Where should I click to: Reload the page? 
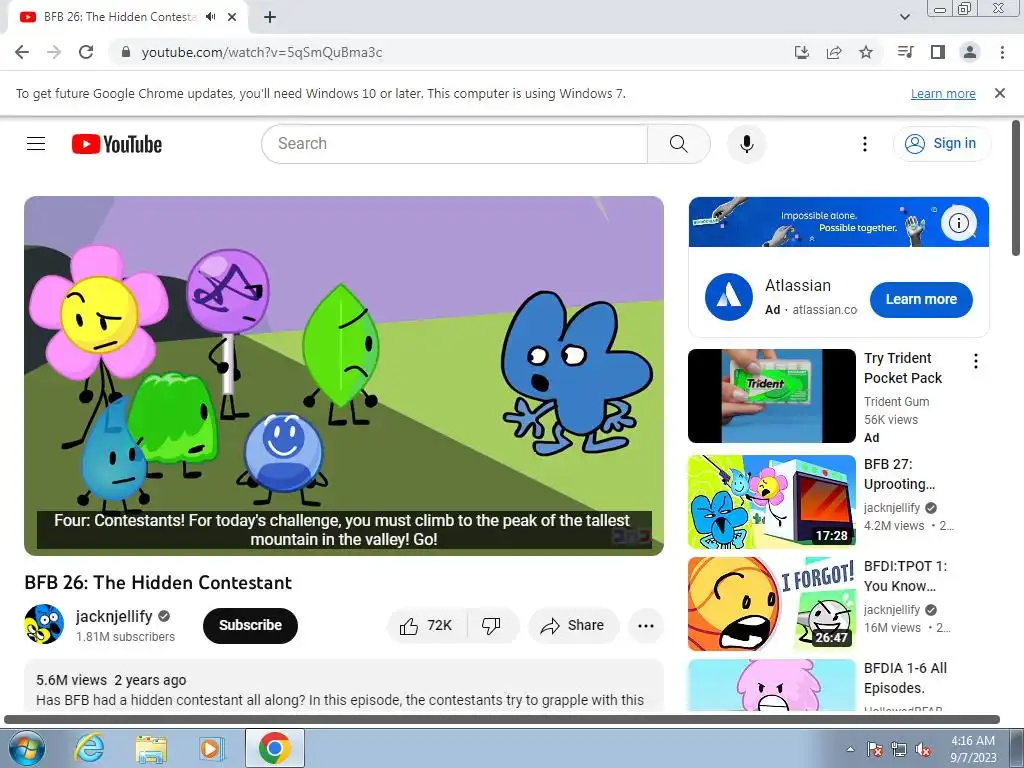tap(86, 52)
